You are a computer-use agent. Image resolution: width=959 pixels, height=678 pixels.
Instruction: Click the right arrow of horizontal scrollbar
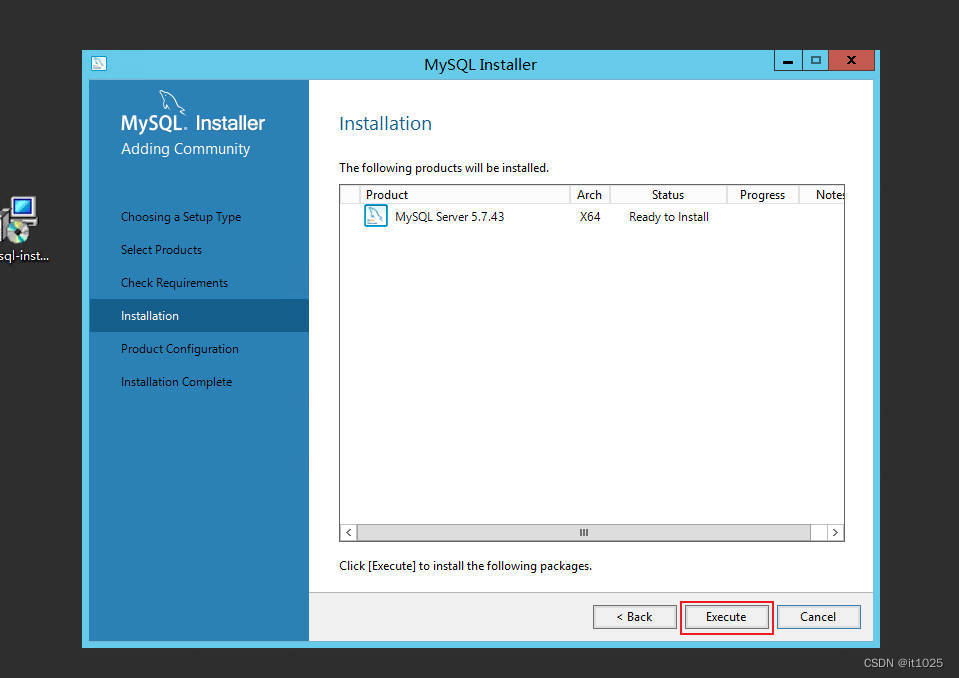click(835, 532)
